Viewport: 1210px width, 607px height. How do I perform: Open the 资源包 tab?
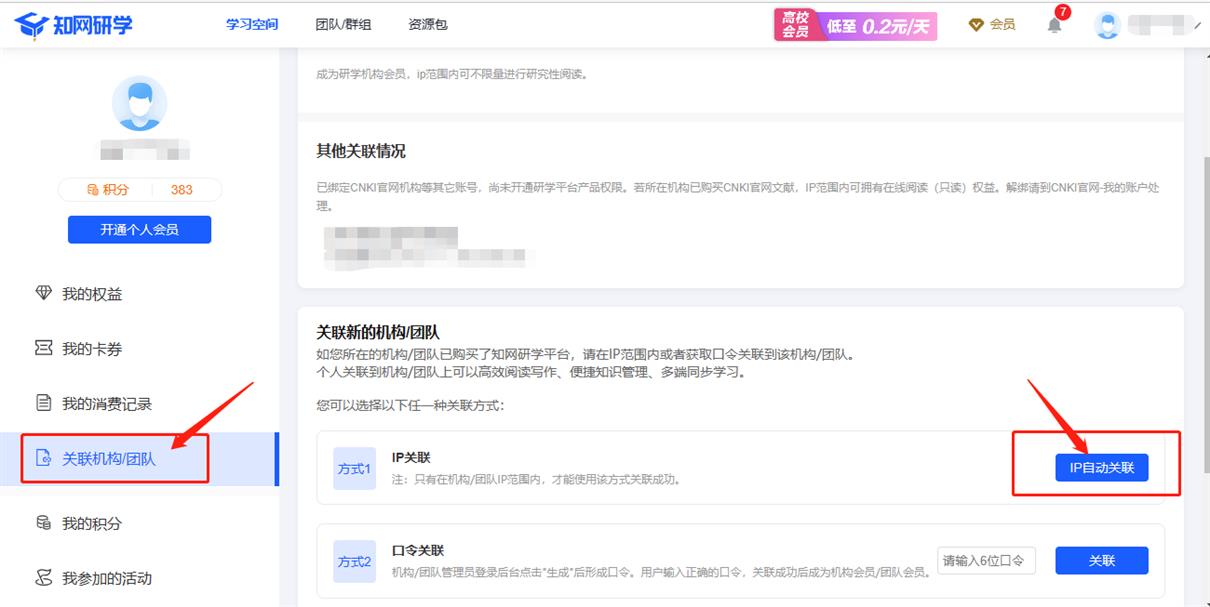tap(428, 25)
